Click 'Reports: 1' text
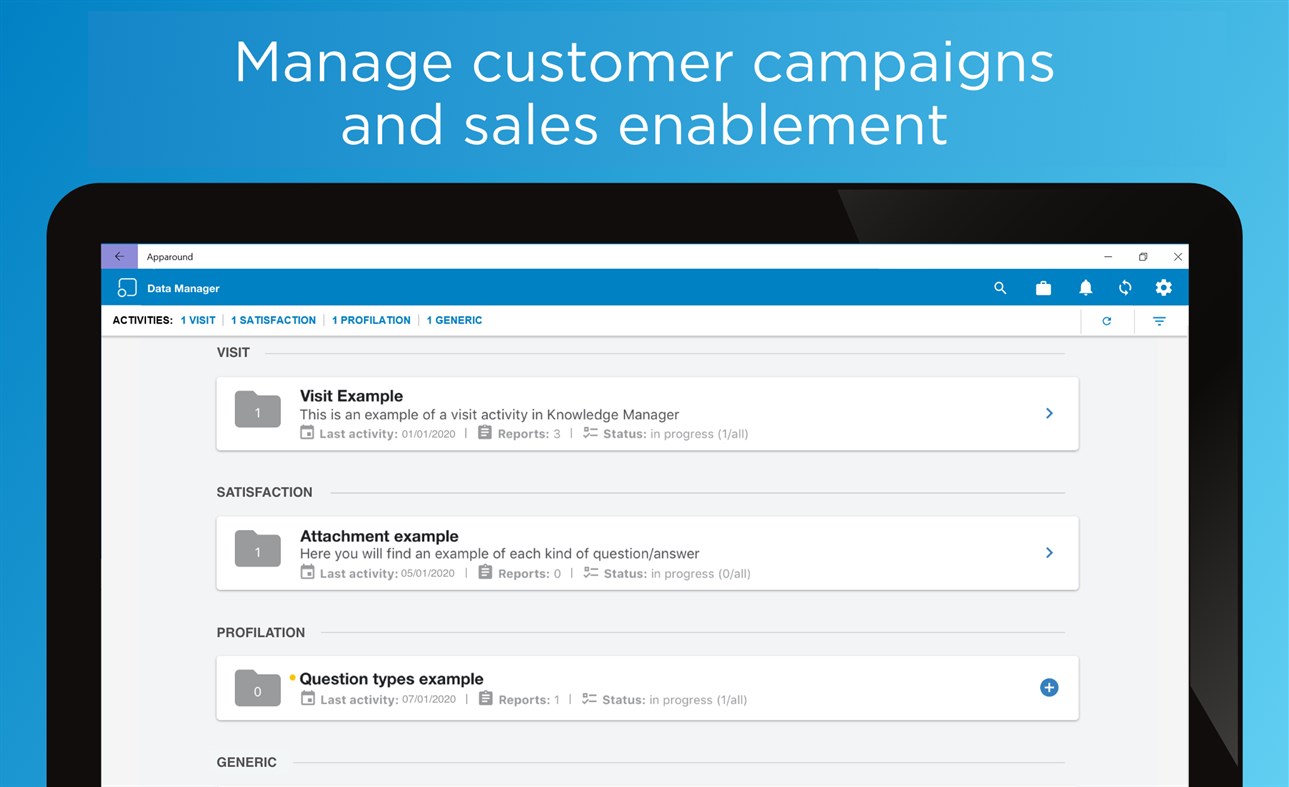Image resolution: width=1289 pixels, height=787 pixels. click(529, 699)
